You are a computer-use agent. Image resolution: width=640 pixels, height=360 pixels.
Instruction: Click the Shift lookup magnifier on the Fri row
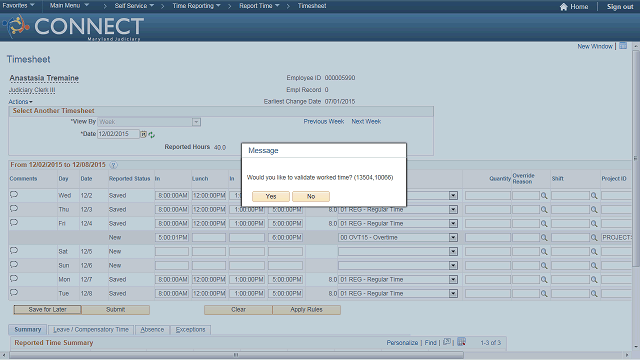pos(594,224)
